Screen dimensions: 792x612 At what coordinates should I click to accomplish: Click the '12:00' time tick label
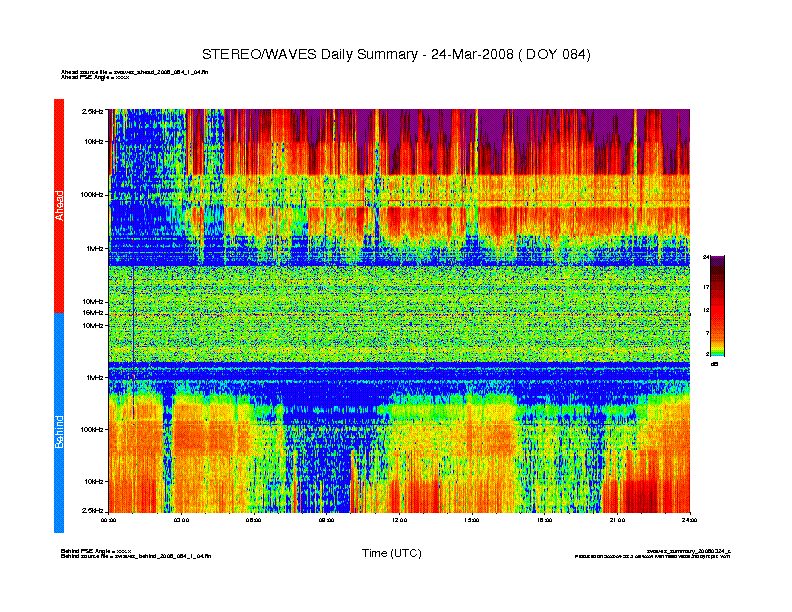(399, 520)
